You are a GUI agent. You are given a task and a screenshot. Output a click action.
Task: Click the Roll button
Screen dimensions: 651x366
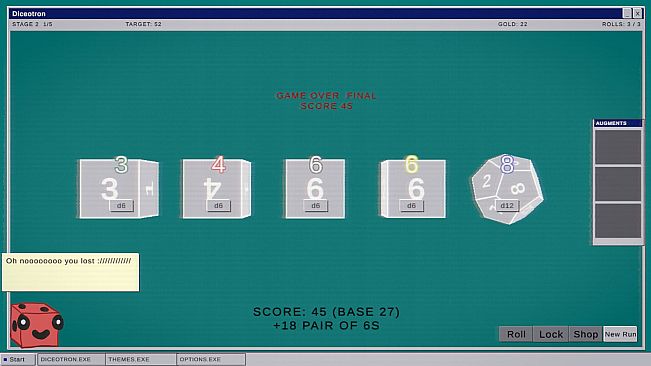[x=516, y=334]
